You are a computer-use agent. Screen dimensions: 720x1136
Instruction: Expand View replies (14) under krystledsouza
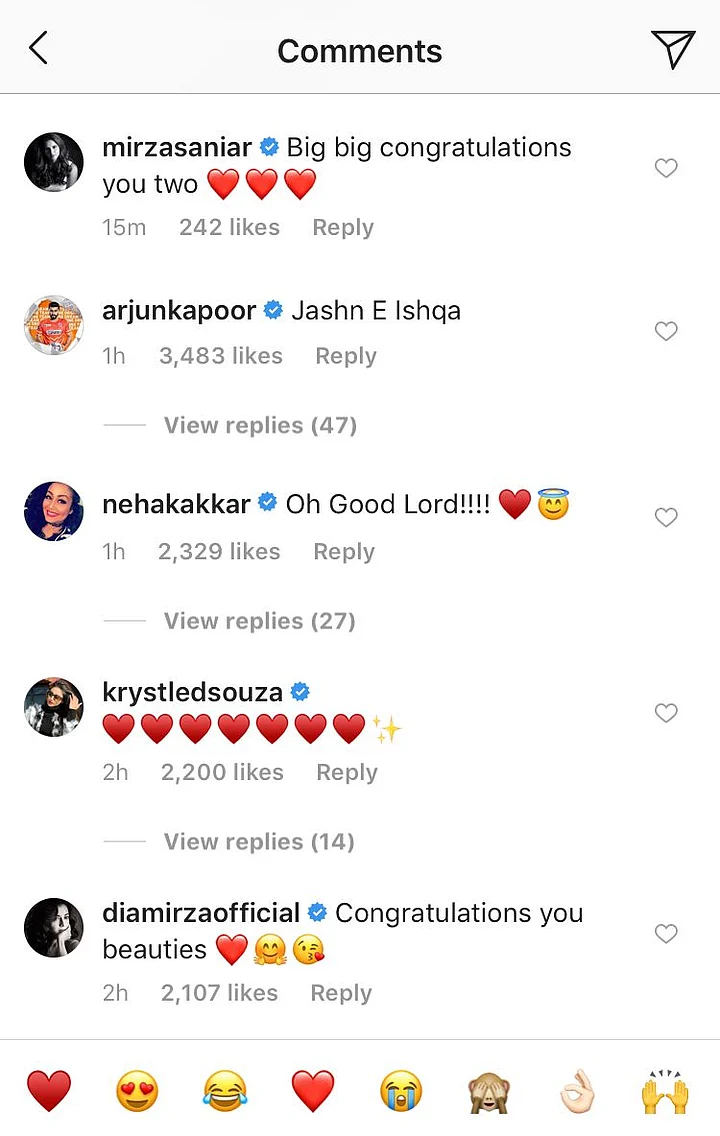pyautogui.click(x=259, y=842)
